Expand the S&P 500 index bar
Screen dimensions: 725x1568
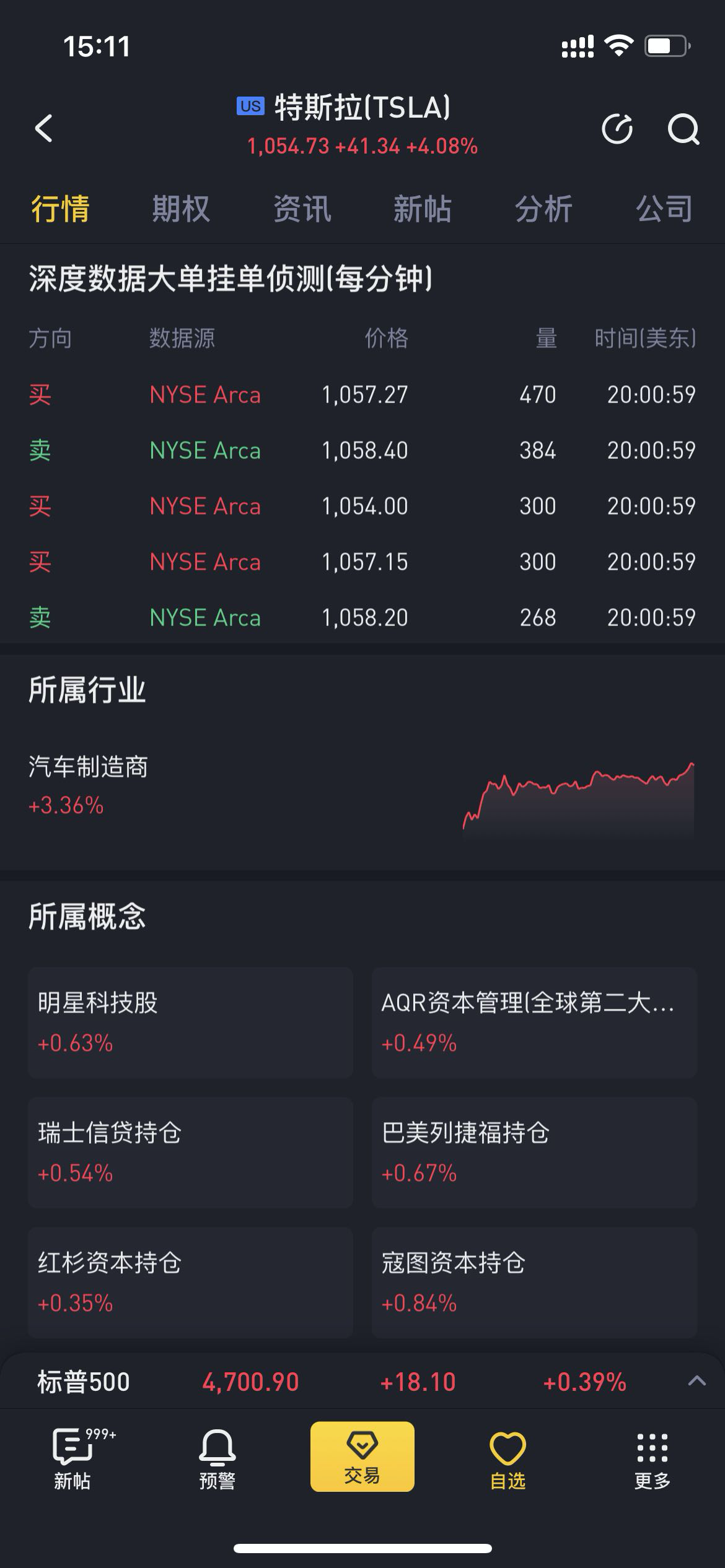696,1380
